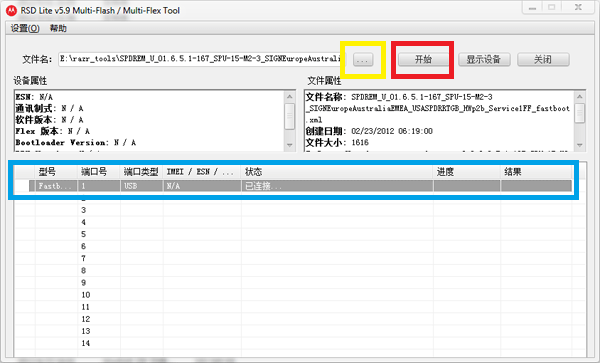Click the 显示设备 button
Viewport: 600px width, 363px height.
pyautogui.click(x=484, y=59)
